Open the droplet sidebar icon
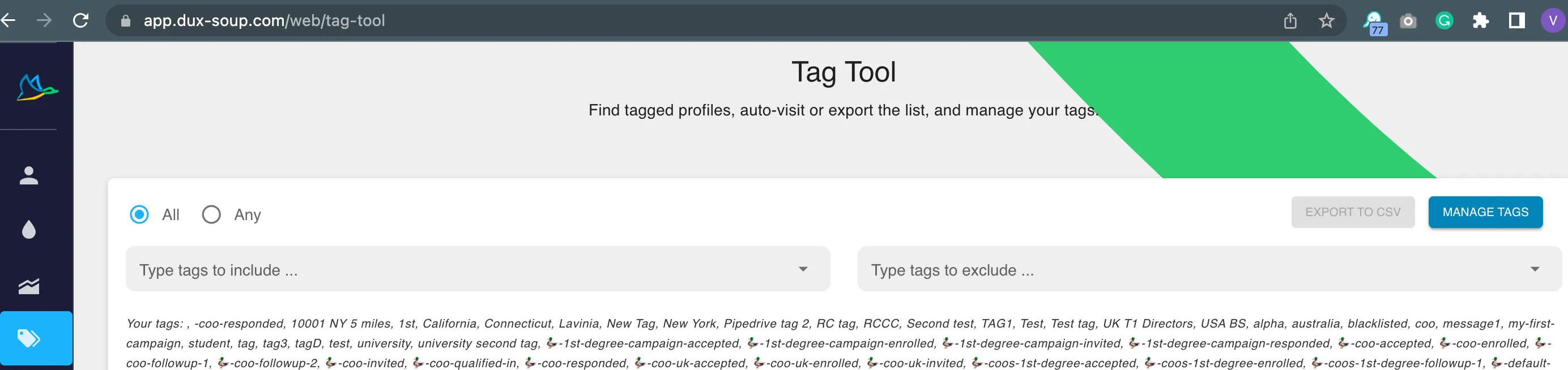Screen dimensions: 1568x370 (x=29, y=230)
